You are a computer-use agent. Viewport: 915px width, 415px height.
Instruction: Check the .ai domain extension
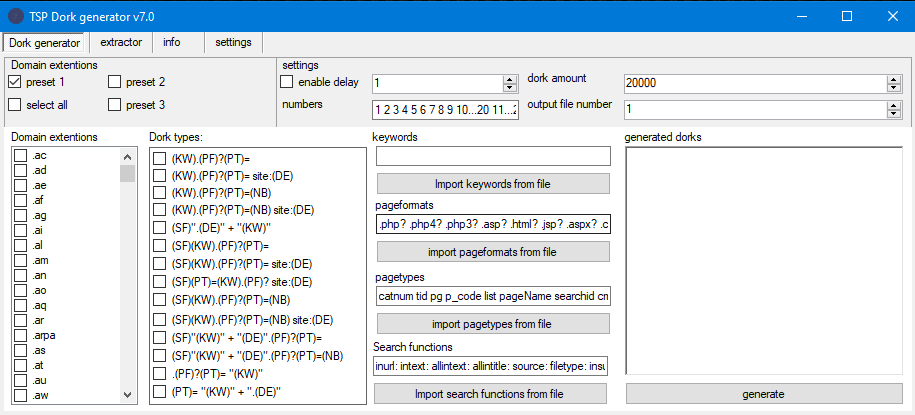[x=20, y=231]
